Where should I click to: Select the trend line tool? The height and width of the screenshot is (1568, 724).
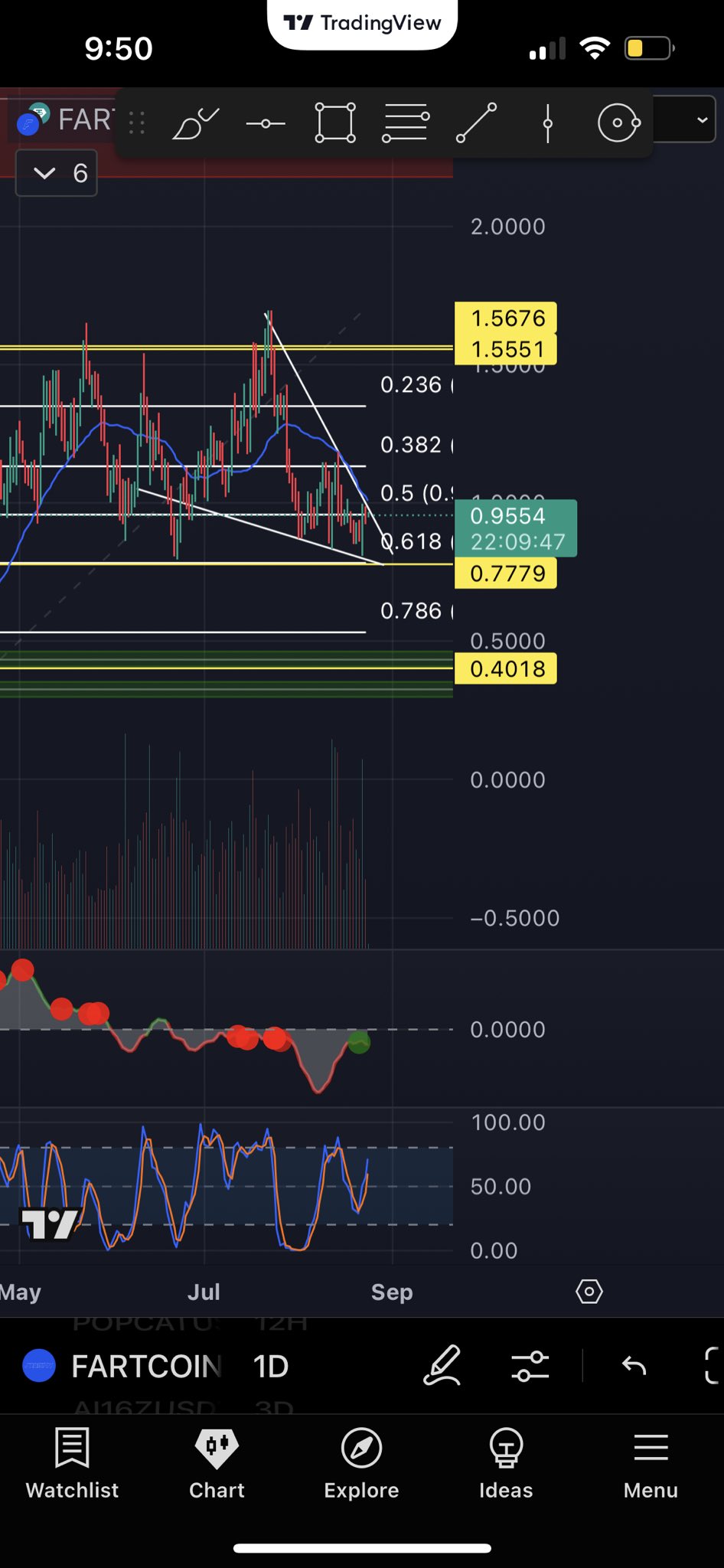point(476,122)
